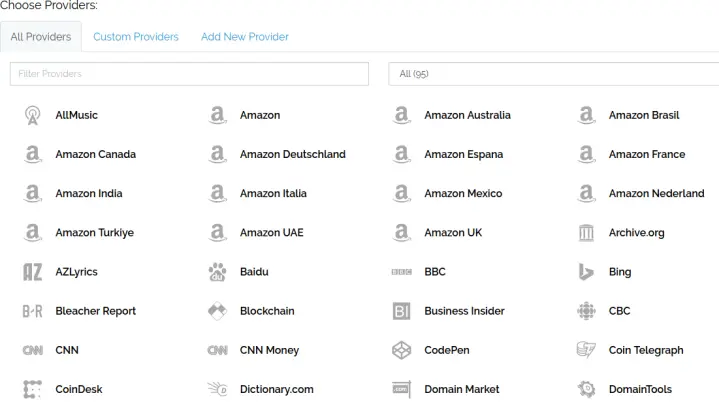Focus the Filter Providers search field

(x=189, y=74)
